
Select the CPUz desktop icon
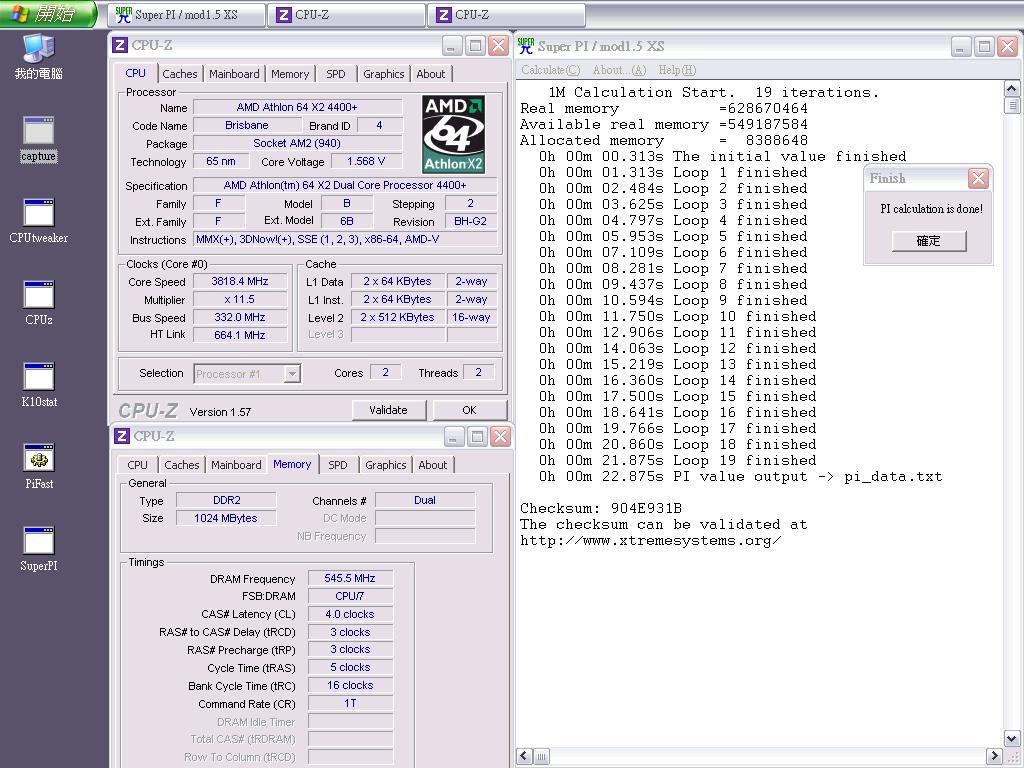pos(39,302)
